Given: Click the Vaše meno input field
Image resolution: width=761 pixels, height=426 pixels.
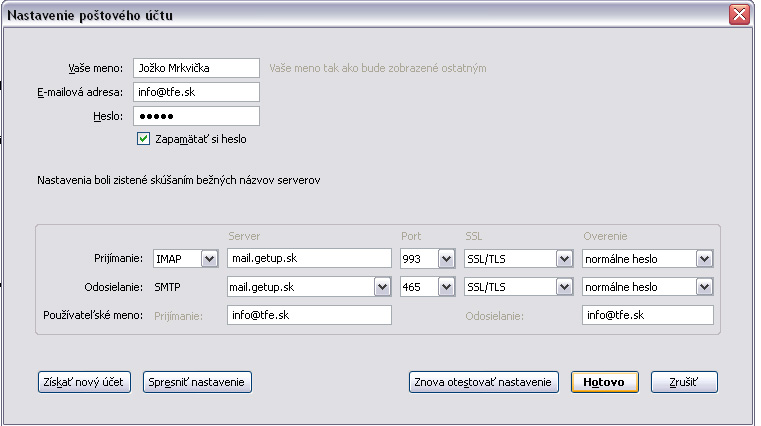Looking at the screenshot, I should pyautogui.click(x=195, y=68).
